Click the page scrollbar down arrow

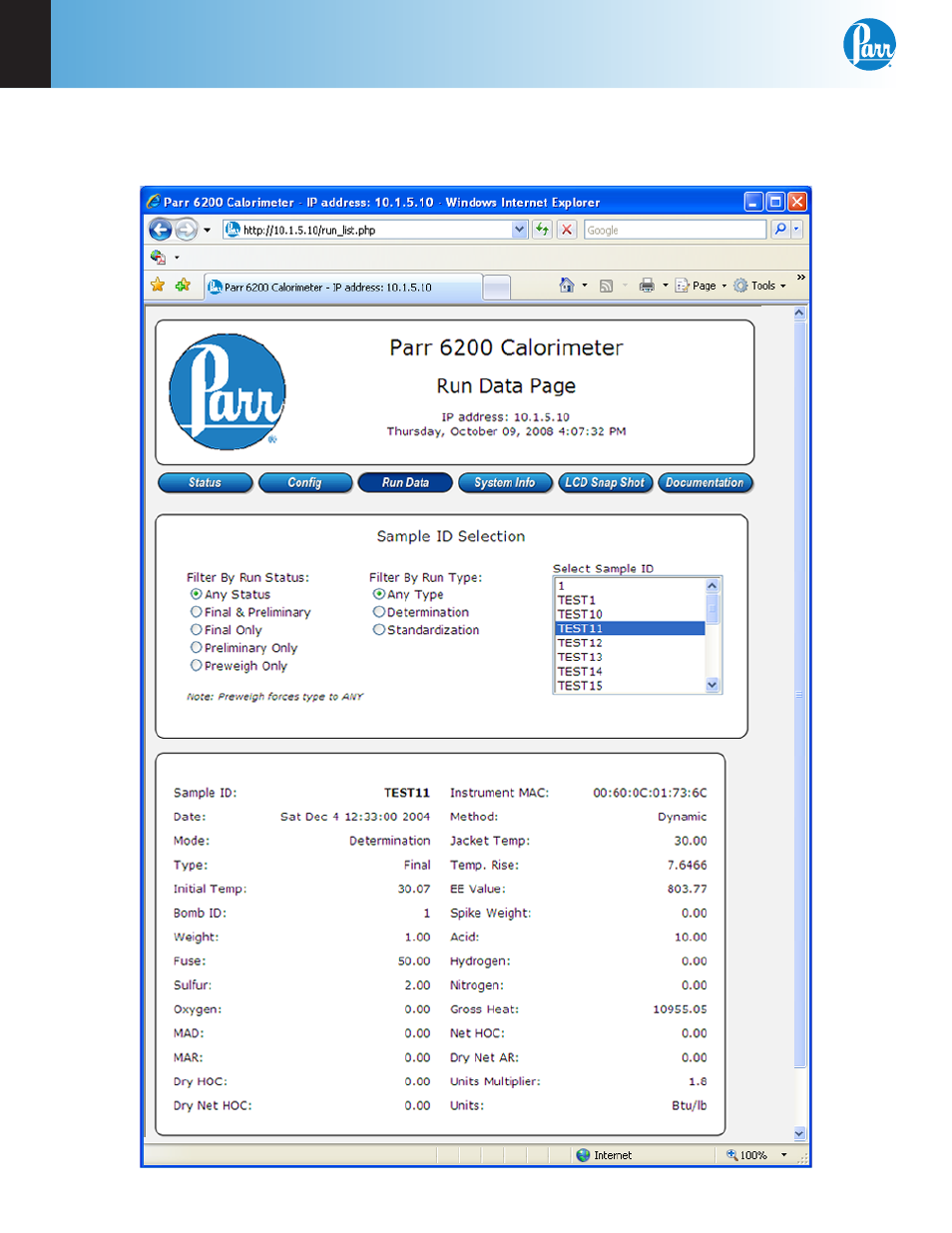tap(799, 1133)
